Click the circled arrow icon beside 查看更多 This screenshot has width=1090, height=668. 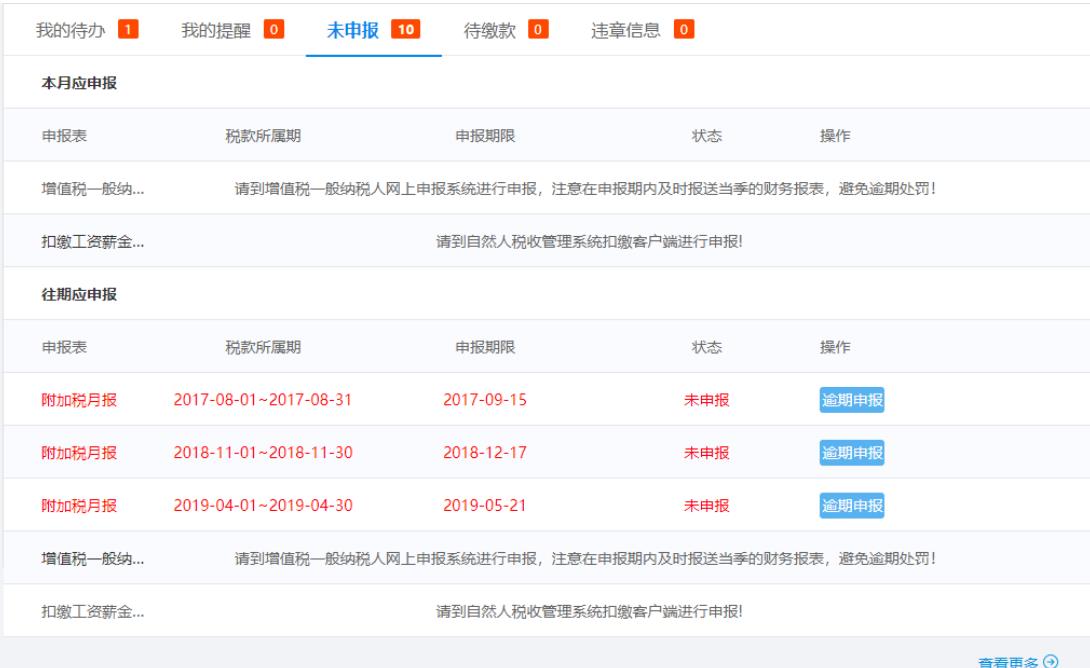[x=1050, y=661]
